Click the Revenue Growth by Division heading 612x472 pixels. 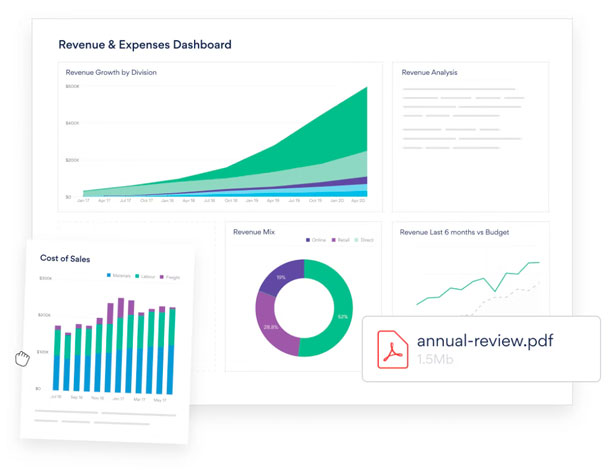pos(111,72)
